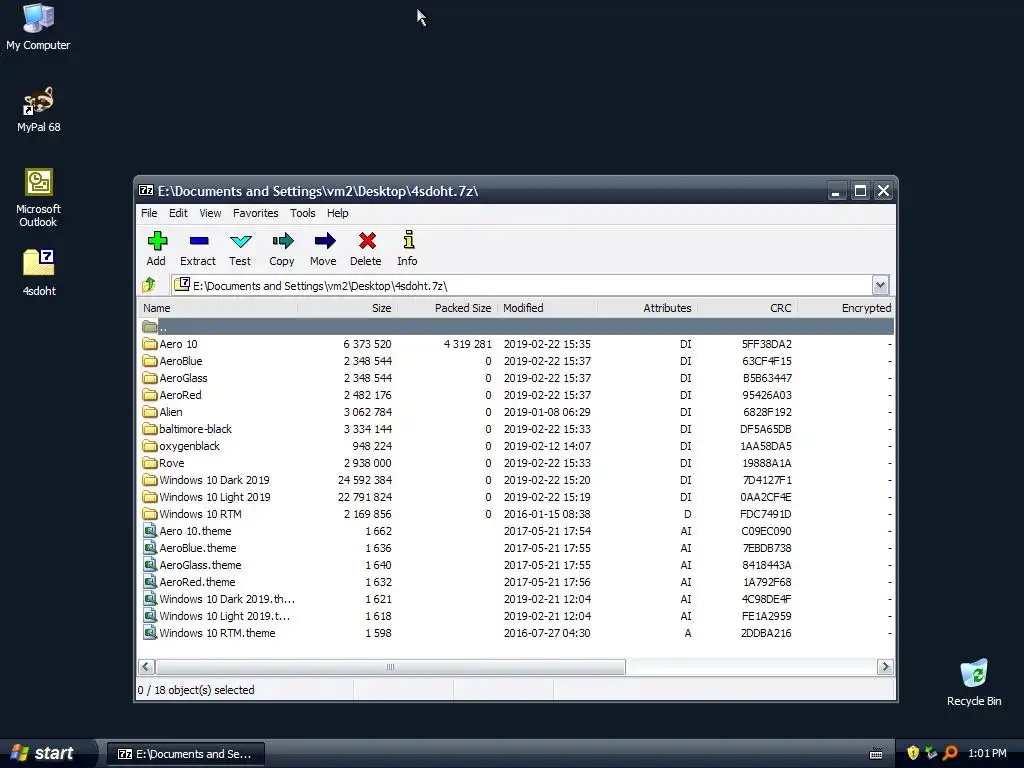Open the File menu
The height and width of the screenshot is (768, 1024).
[x=149, y=213]
